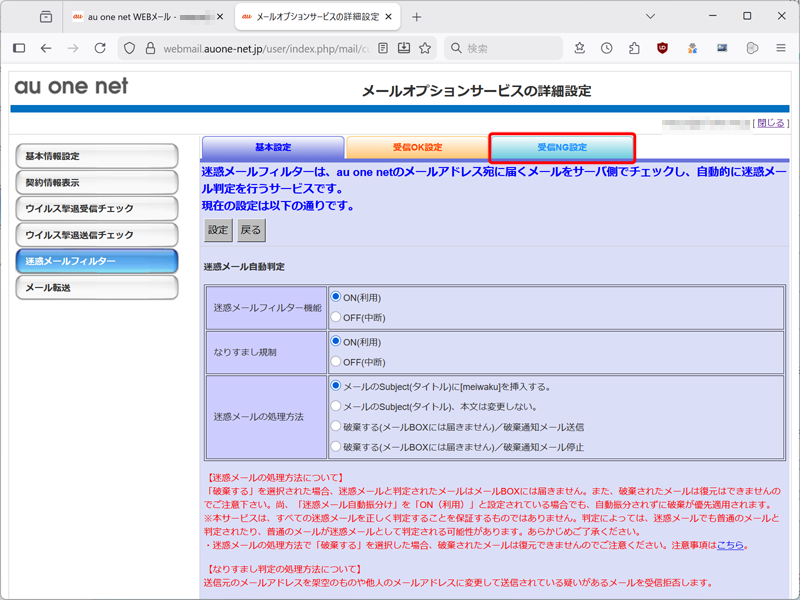Open the browser history clock icon
Screen dimensions: 800x600
point(607,48)
